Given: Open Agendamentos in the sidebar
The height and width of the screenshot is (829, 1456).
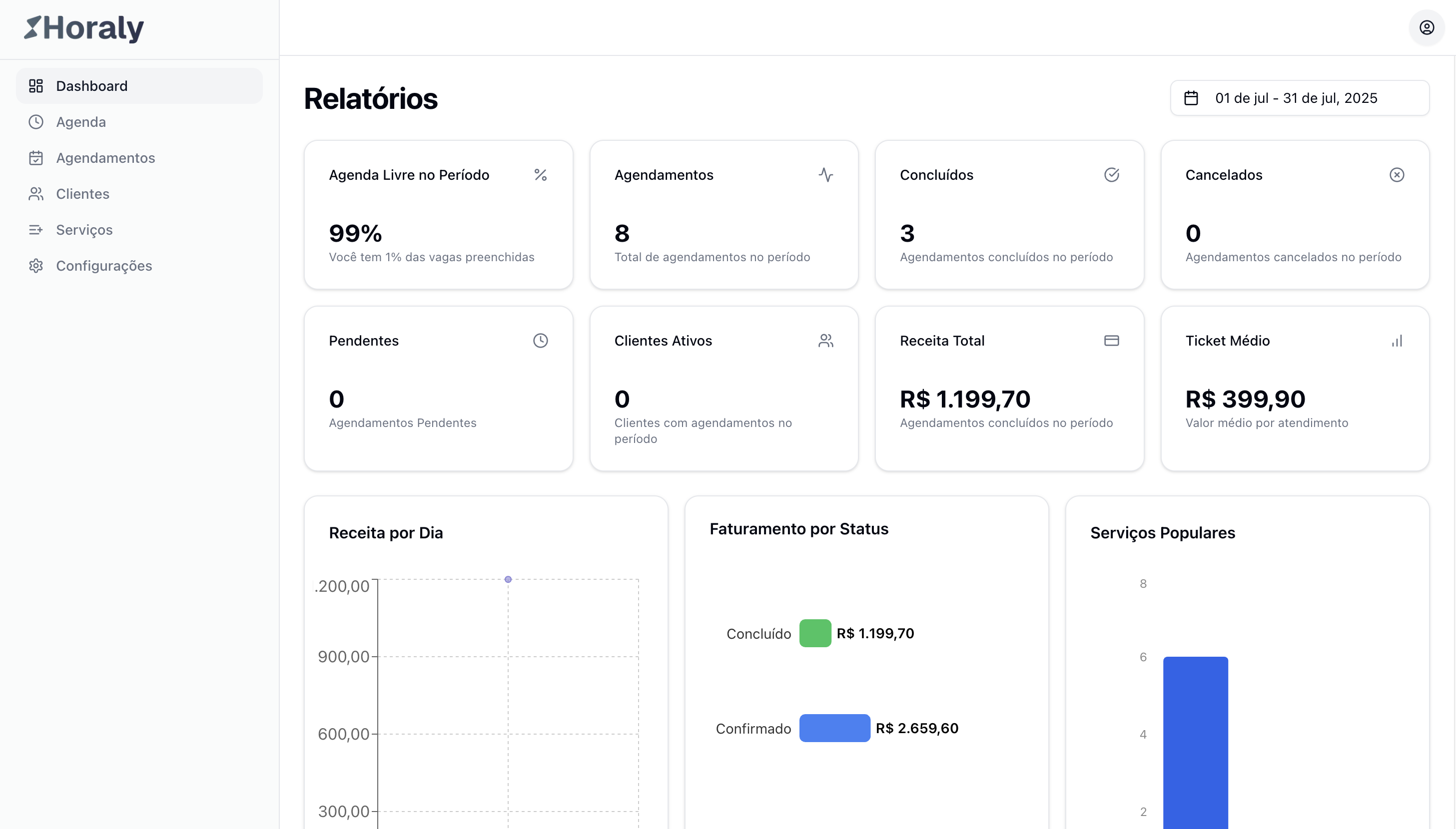Looking at the screenshot, I should click(x=105, y=158).
